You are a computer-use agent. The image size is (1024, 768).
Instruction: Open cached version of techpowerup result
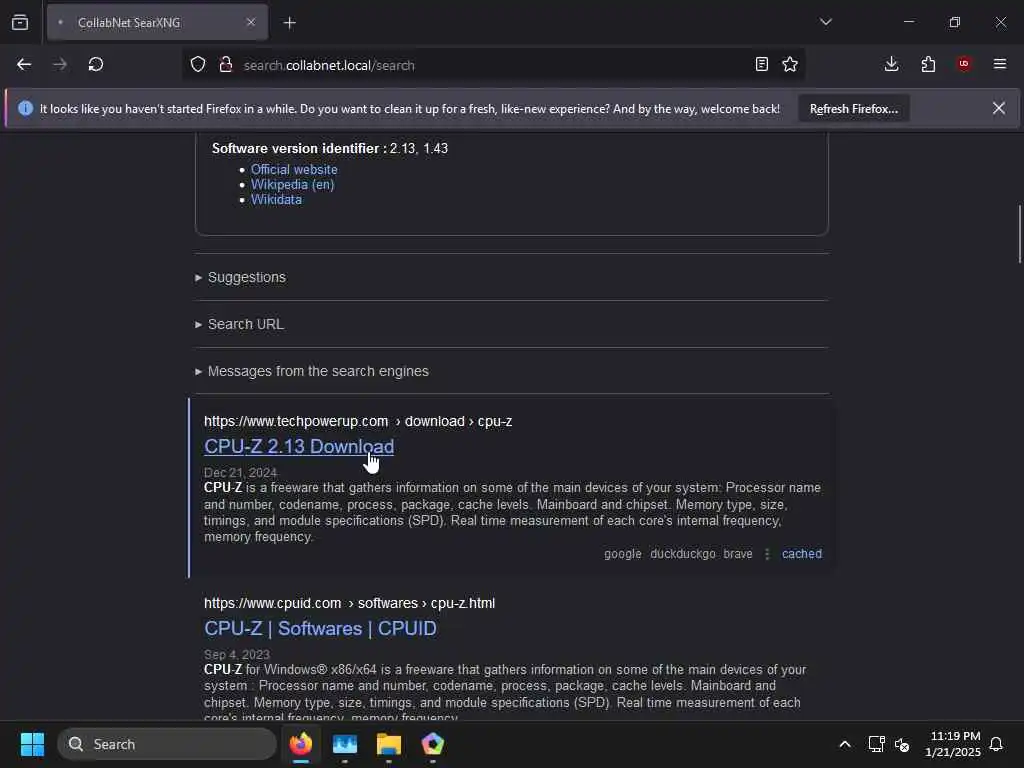pos(801,554)
